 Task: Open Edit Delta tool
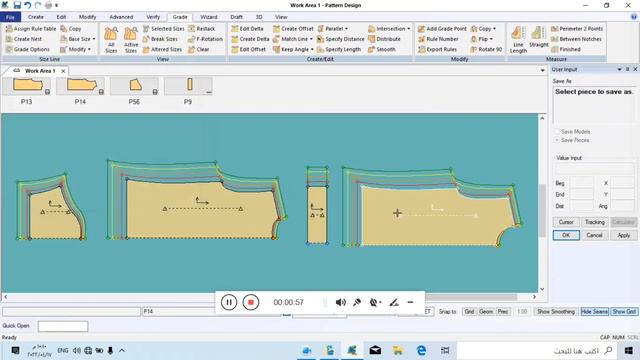pyautogui.click(x=247, y=29)
